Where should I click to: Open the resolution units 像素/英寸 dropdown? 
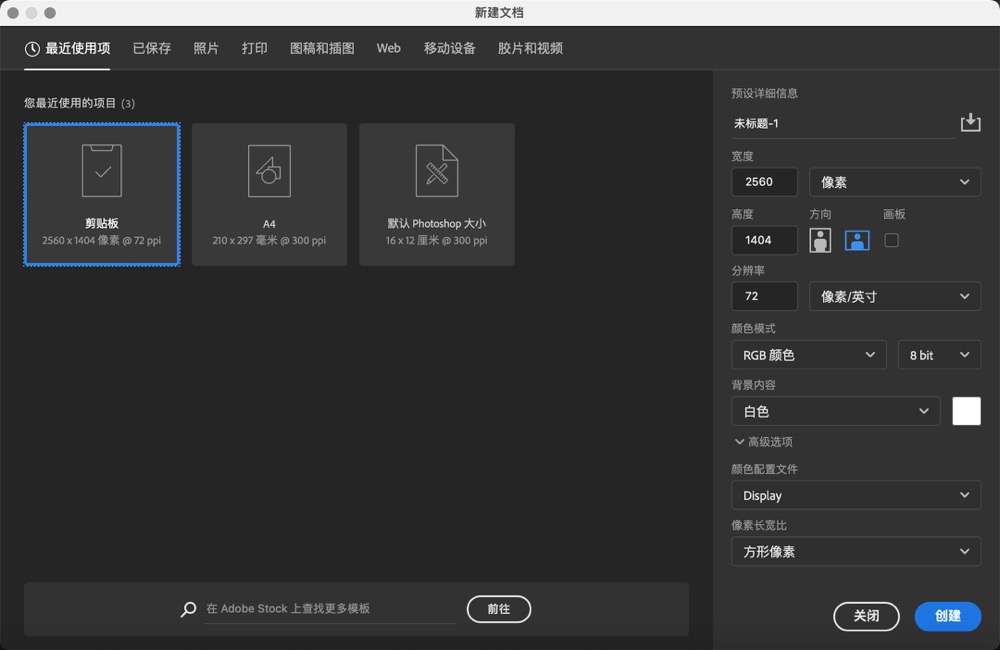coord(894,296)
